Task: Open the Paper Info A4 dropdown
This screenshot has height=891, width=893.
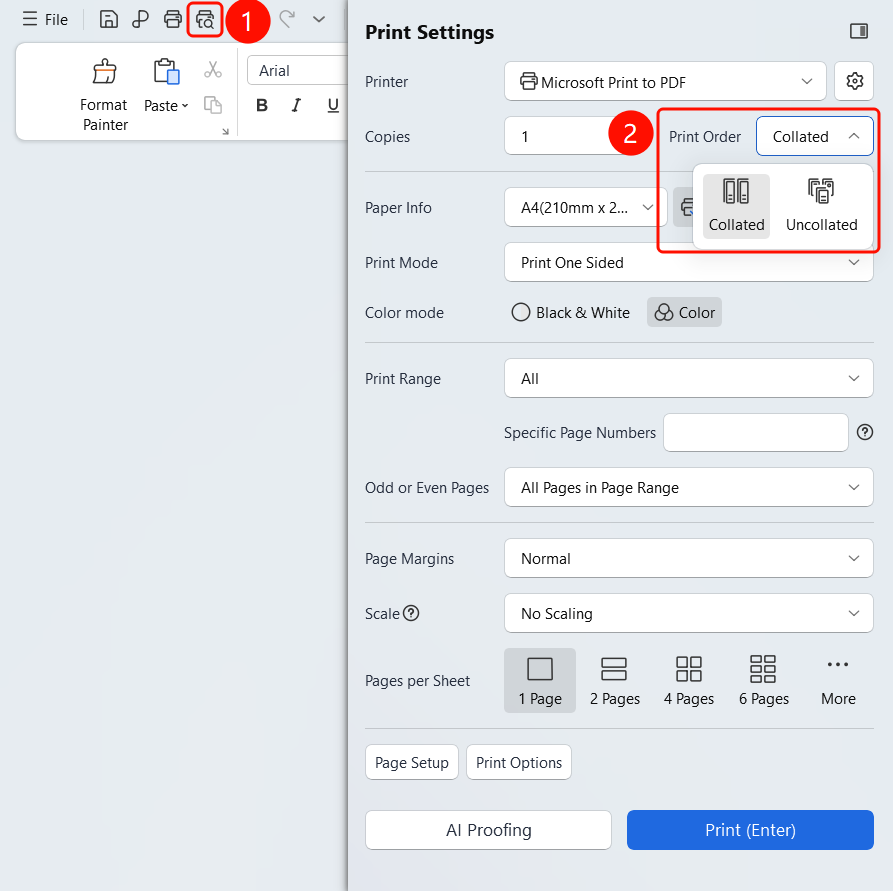Action: point(585,207)
